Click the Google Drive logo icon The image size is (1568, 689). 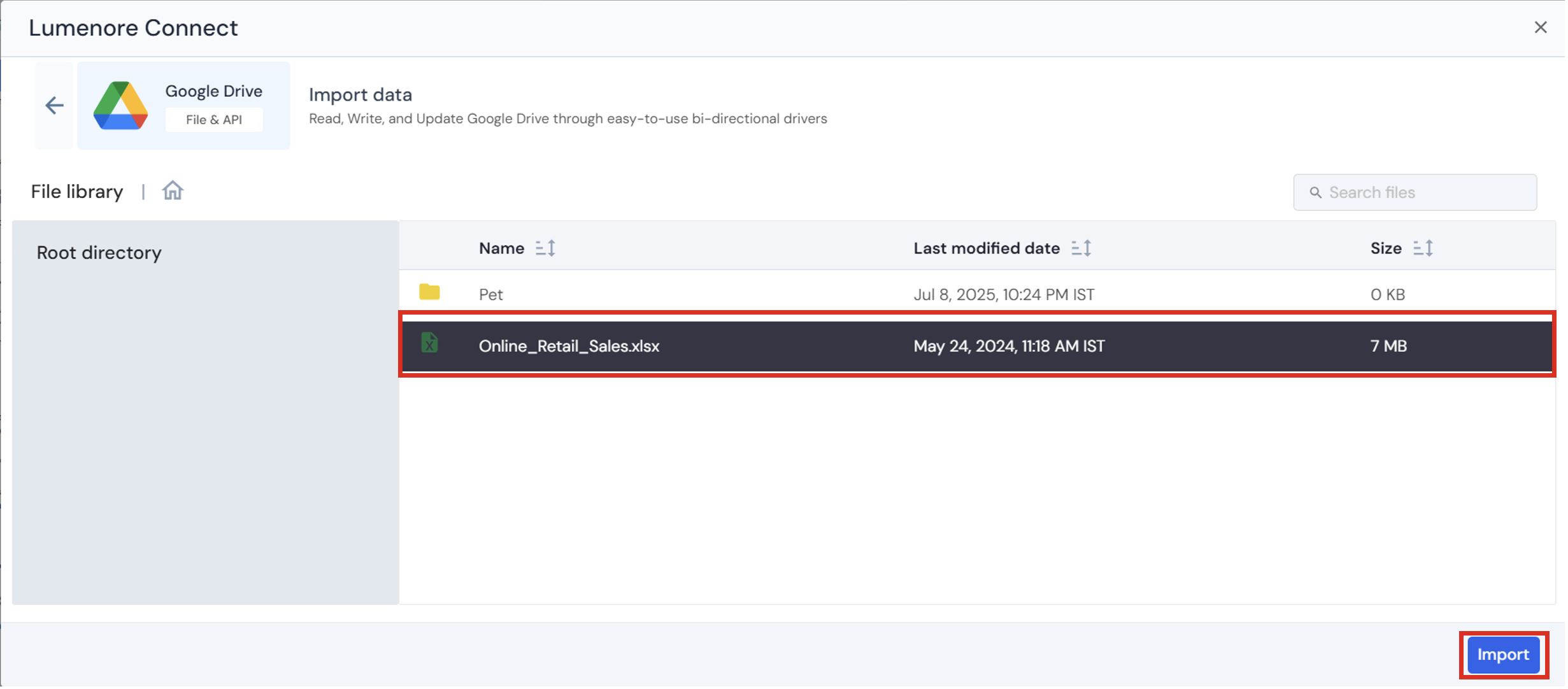[x=120, y=106]
